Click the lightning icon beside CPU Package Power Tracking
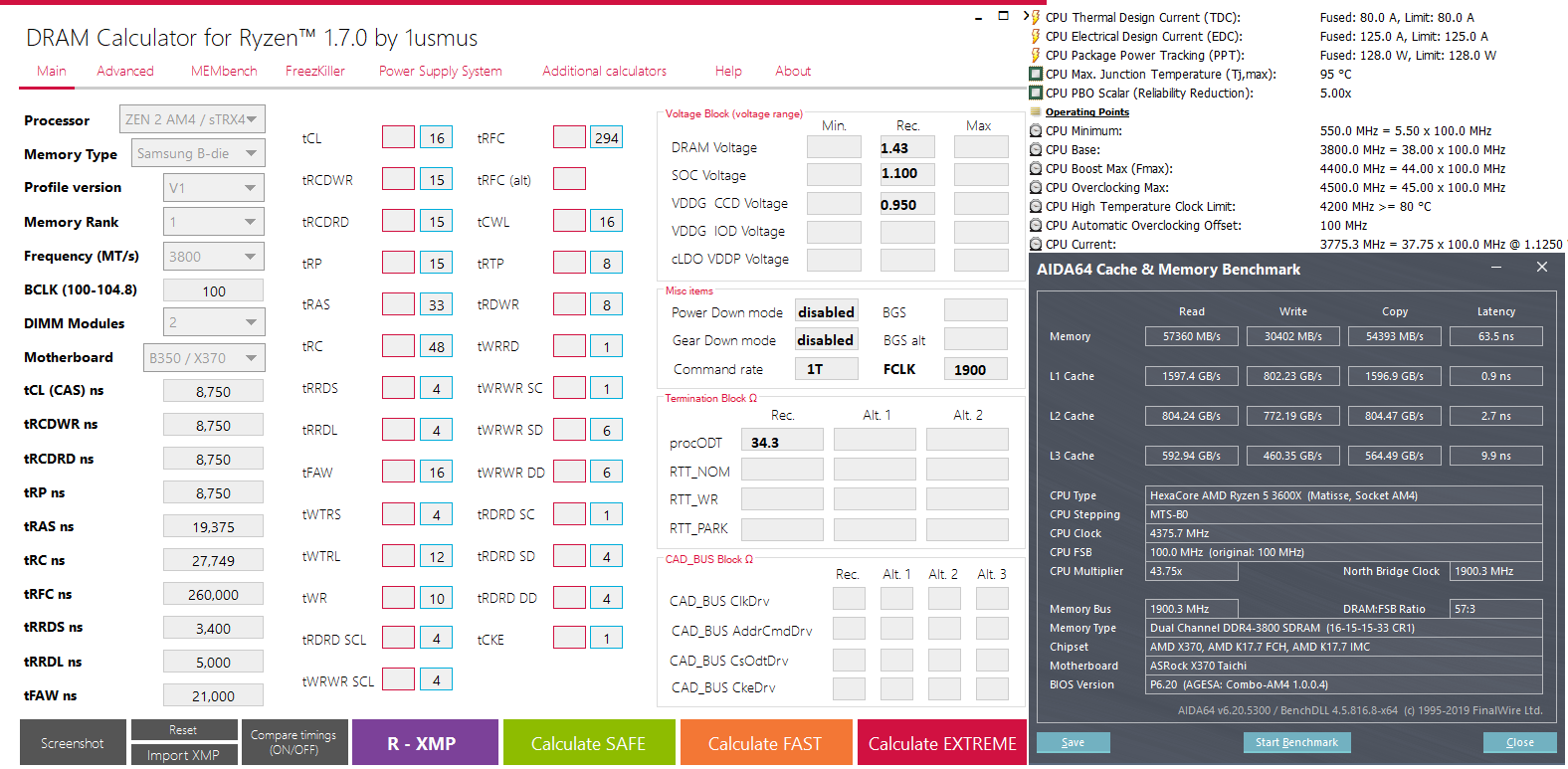The height and width of the screenshot is (769, 1568). pos(1036,55)
